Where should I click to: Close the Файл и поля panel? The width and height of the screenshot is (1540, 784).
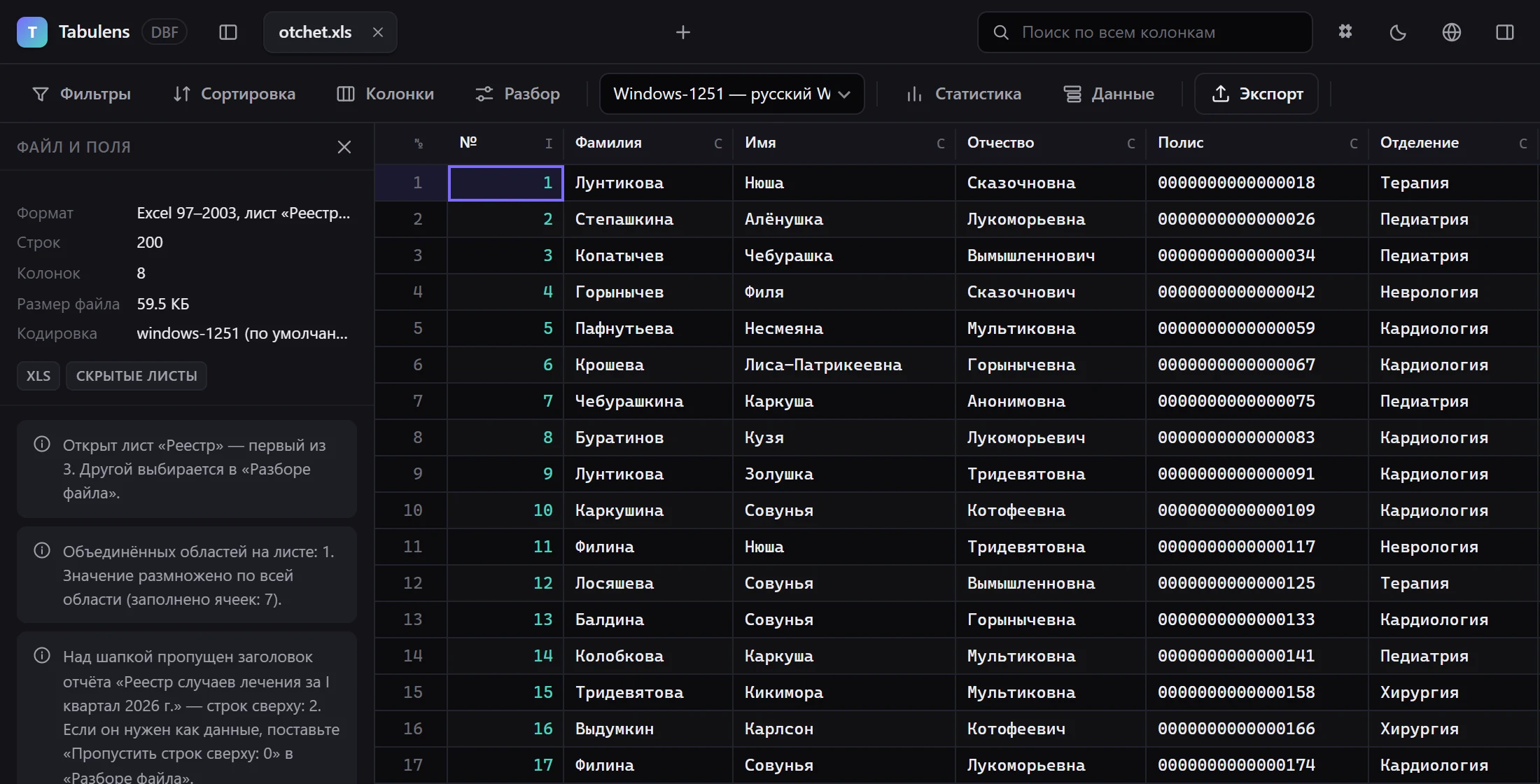(x=344, y=147)
